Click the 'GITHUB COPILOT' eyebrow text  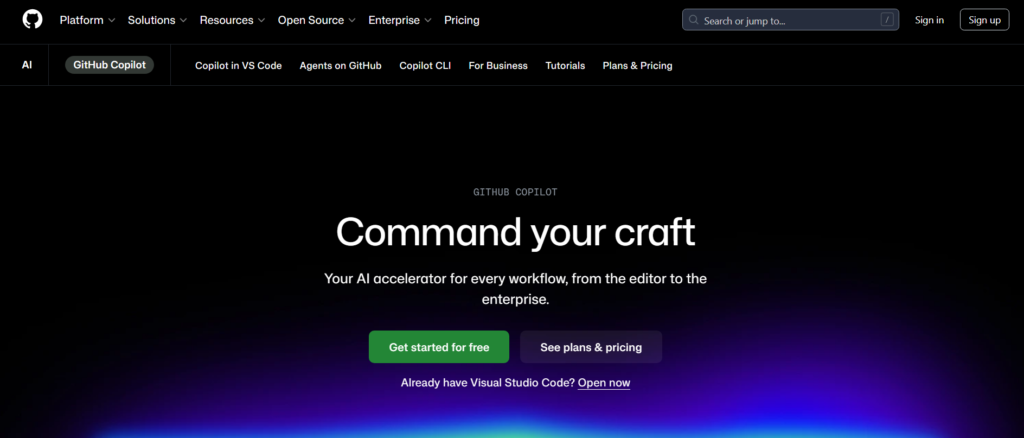tap(515, 192)
